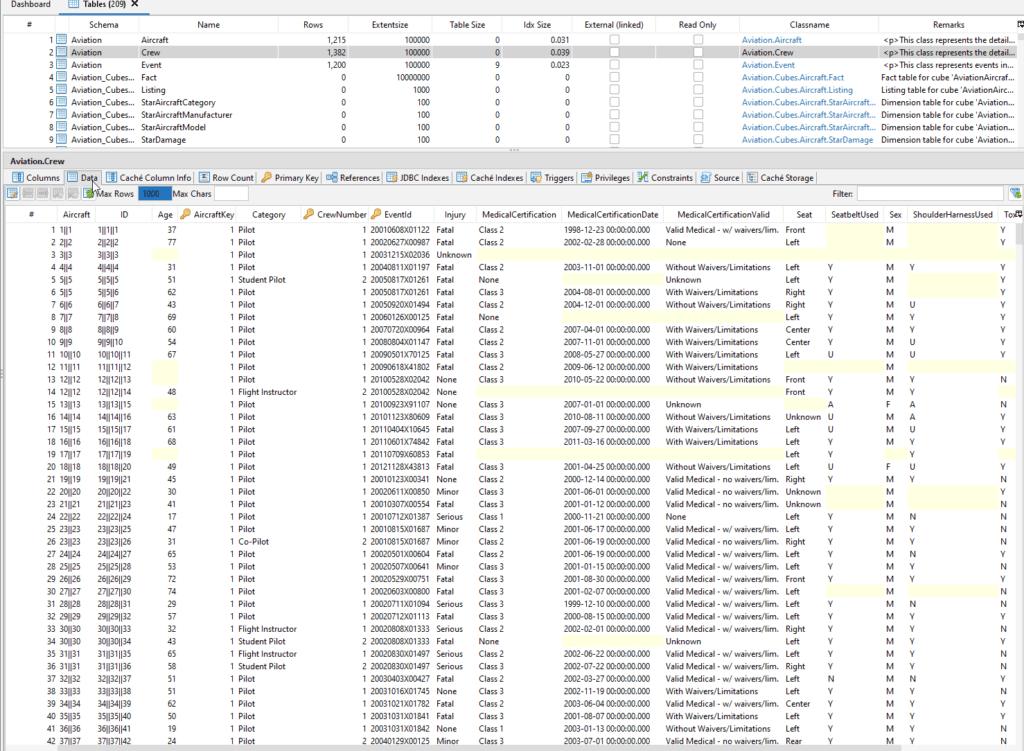This screenshot has height=751, width=1024.
Task: Switch to the Dashboard tab
Action: pyautogui.click(x=30, y=5)
